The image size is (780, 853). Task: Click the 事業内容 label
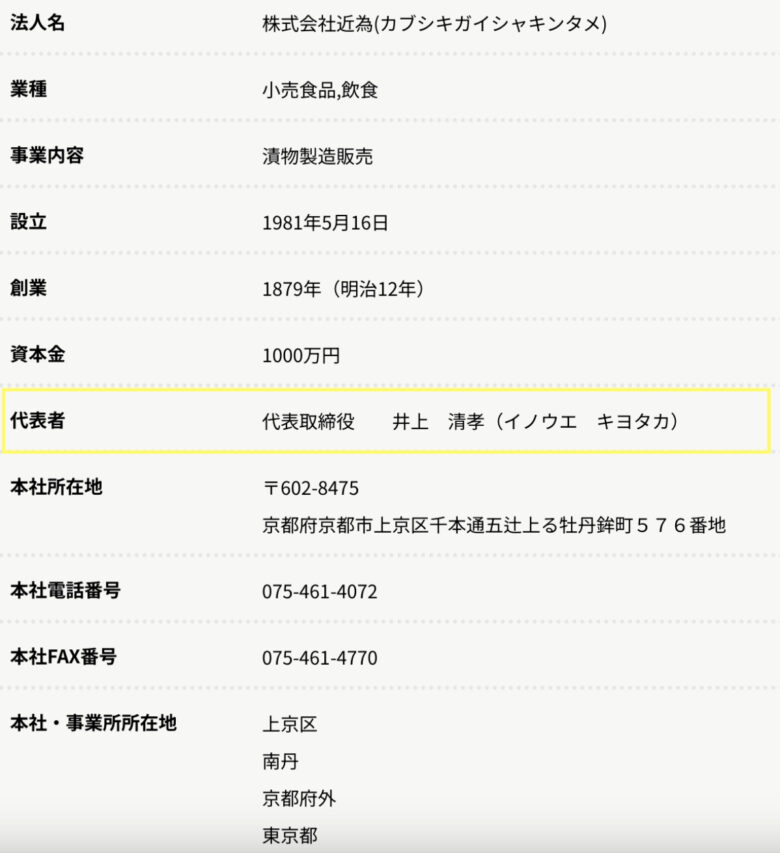47,156
